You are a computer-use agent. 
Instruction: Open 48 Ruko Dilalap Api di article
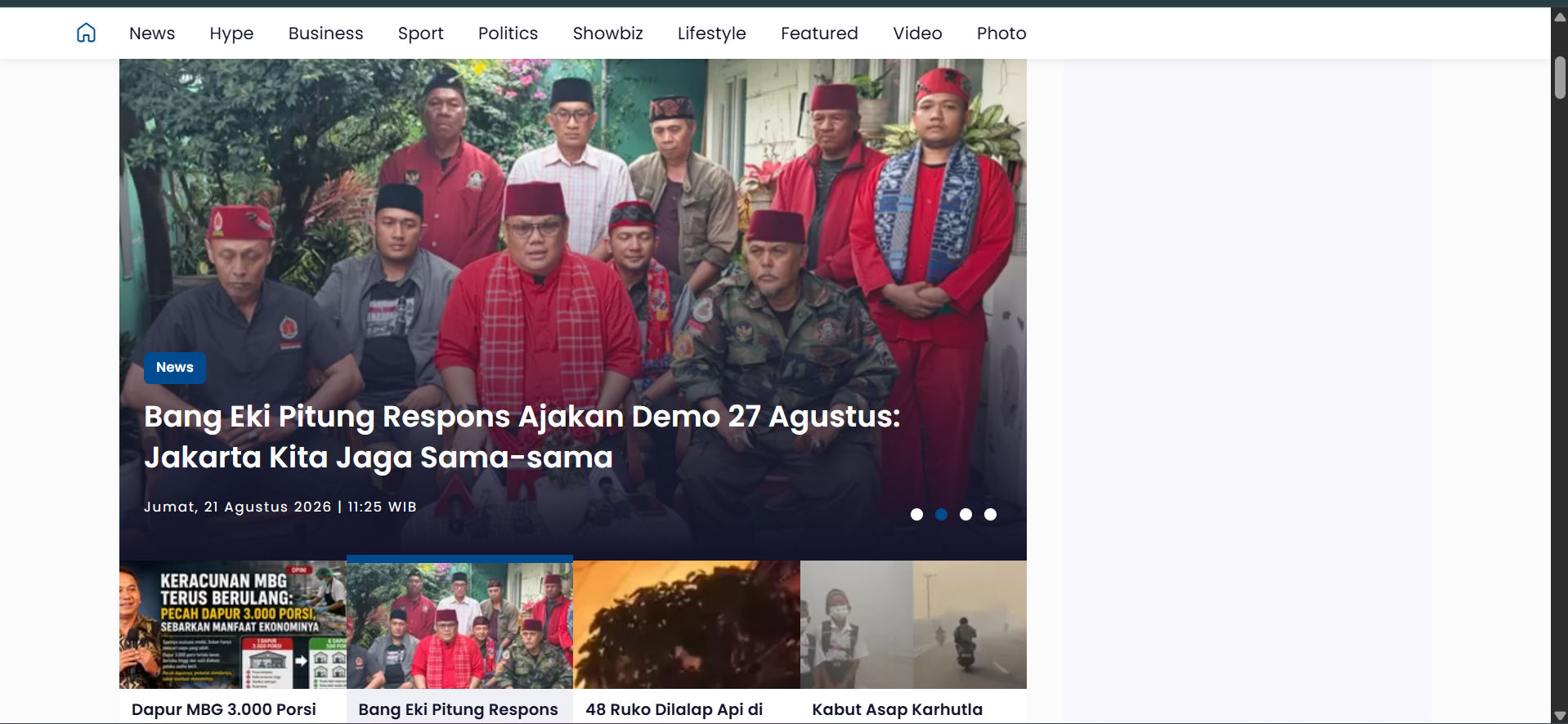[674, 709]
